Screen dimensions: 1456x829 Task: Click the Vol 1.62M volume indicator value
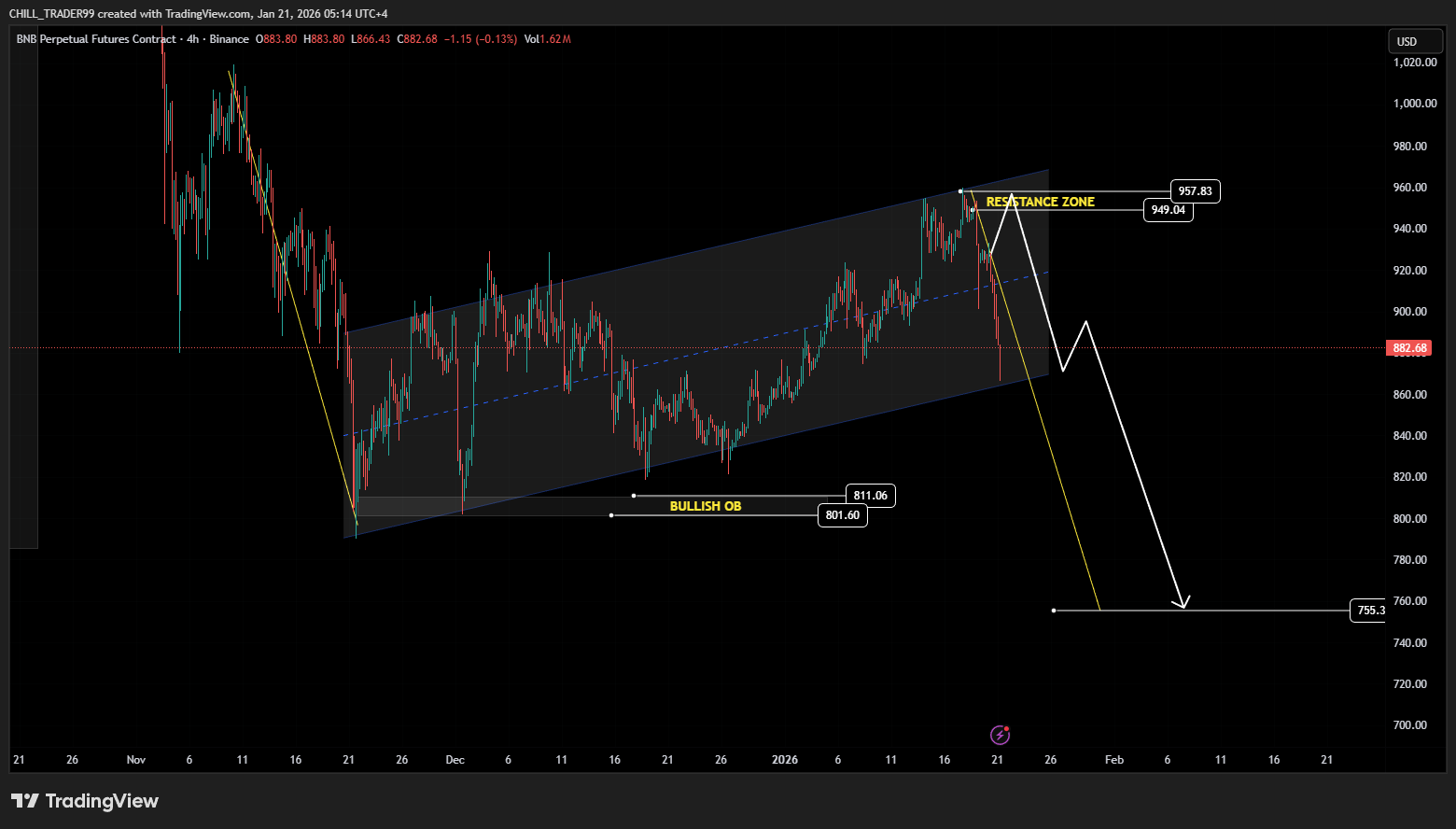(x=549, y=40)
